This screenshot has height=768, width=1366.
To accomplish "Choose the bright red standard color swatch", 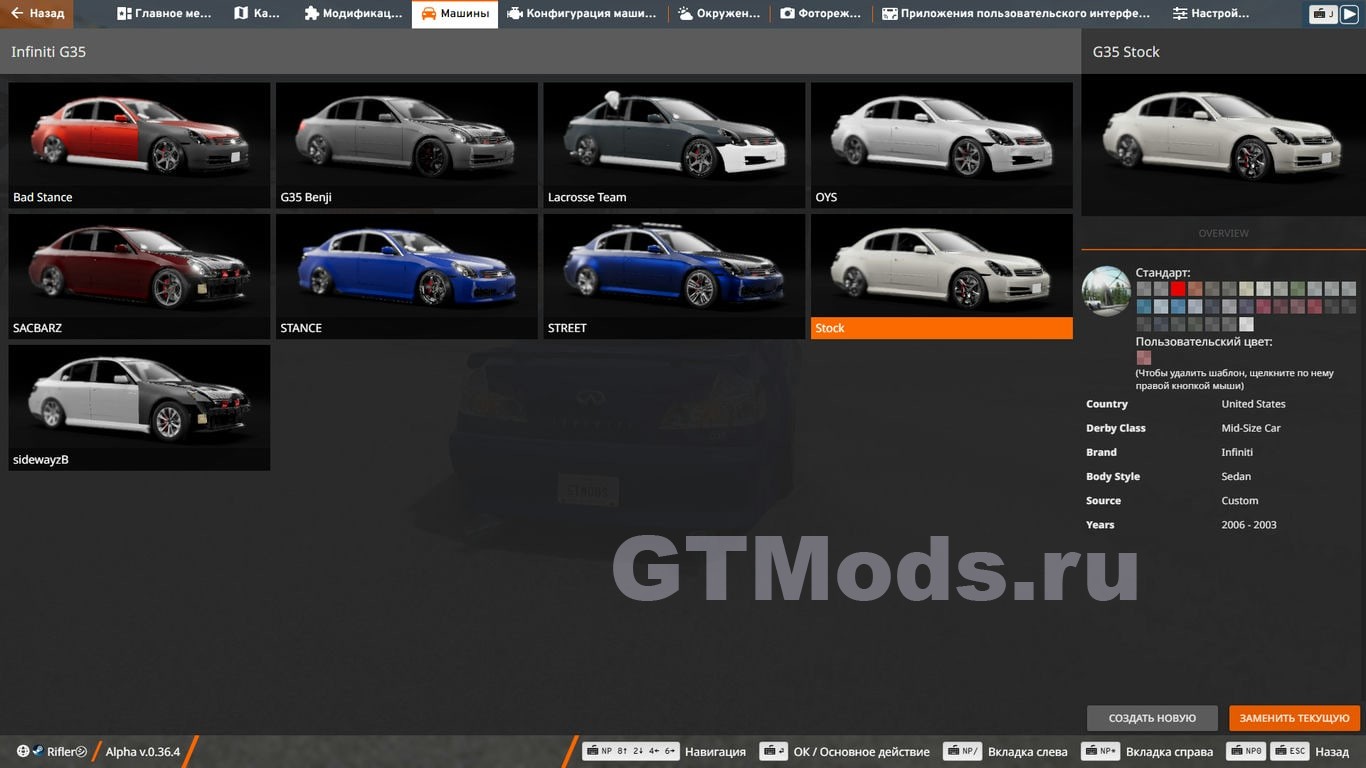I will pyautogui.click(x=1178, y=289).
